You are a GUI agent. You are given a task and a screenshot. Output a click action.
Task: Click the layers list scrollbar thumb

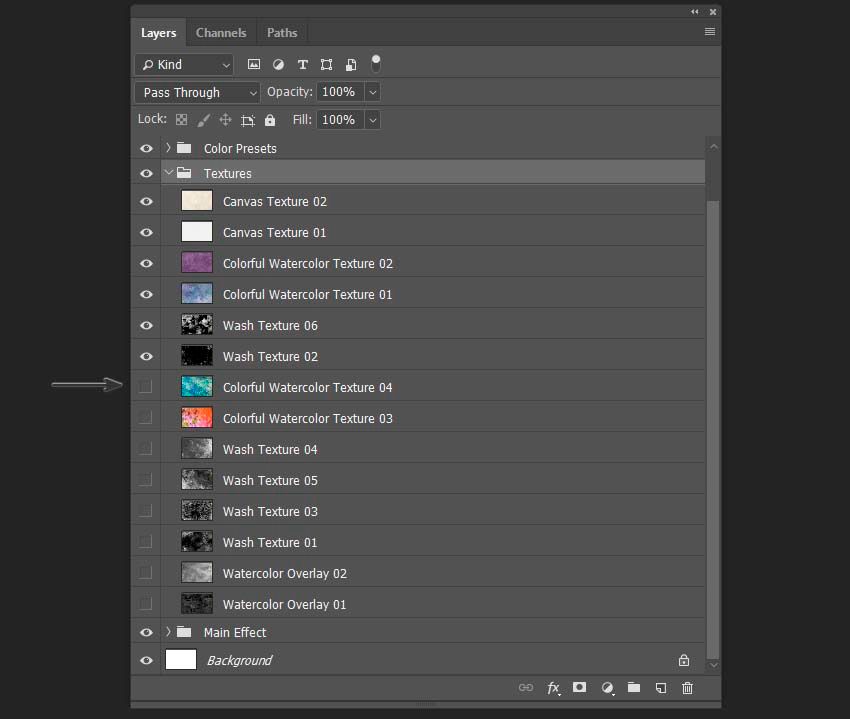coord(713,430)
